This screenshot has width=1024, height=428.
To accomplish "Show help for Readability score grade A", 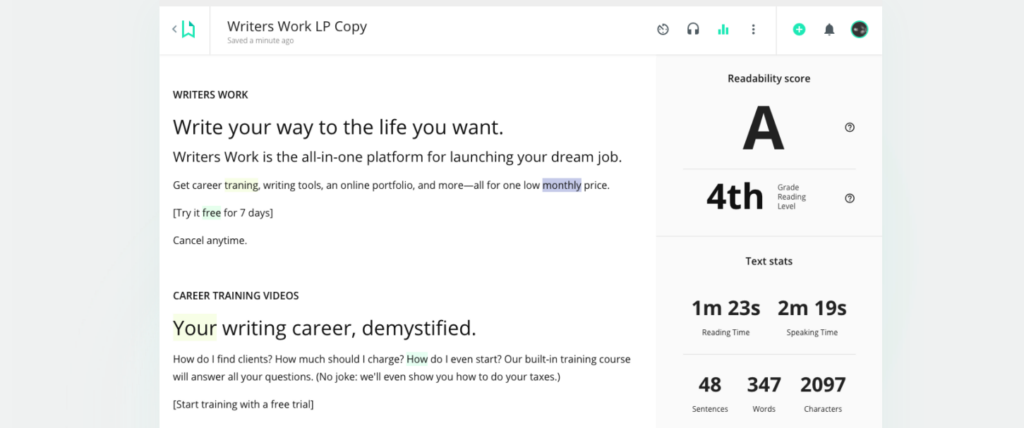I will click(x=850, y=127).
